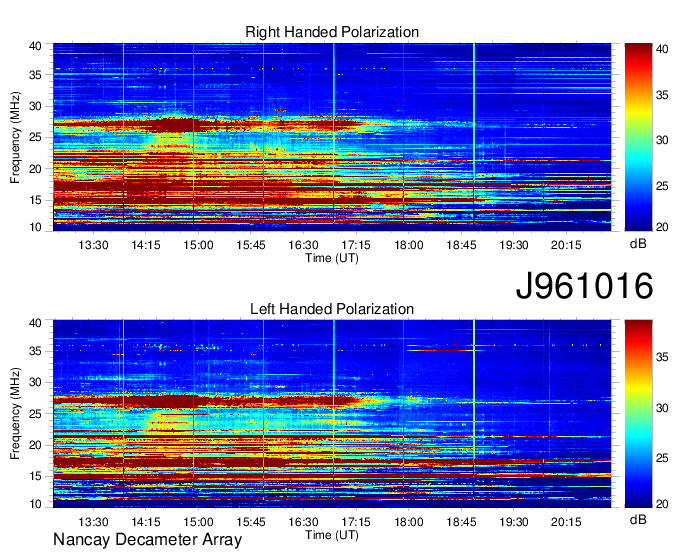
Task: Click the 13:30 time tick of left-handed plot
Action: coord(93,522)
